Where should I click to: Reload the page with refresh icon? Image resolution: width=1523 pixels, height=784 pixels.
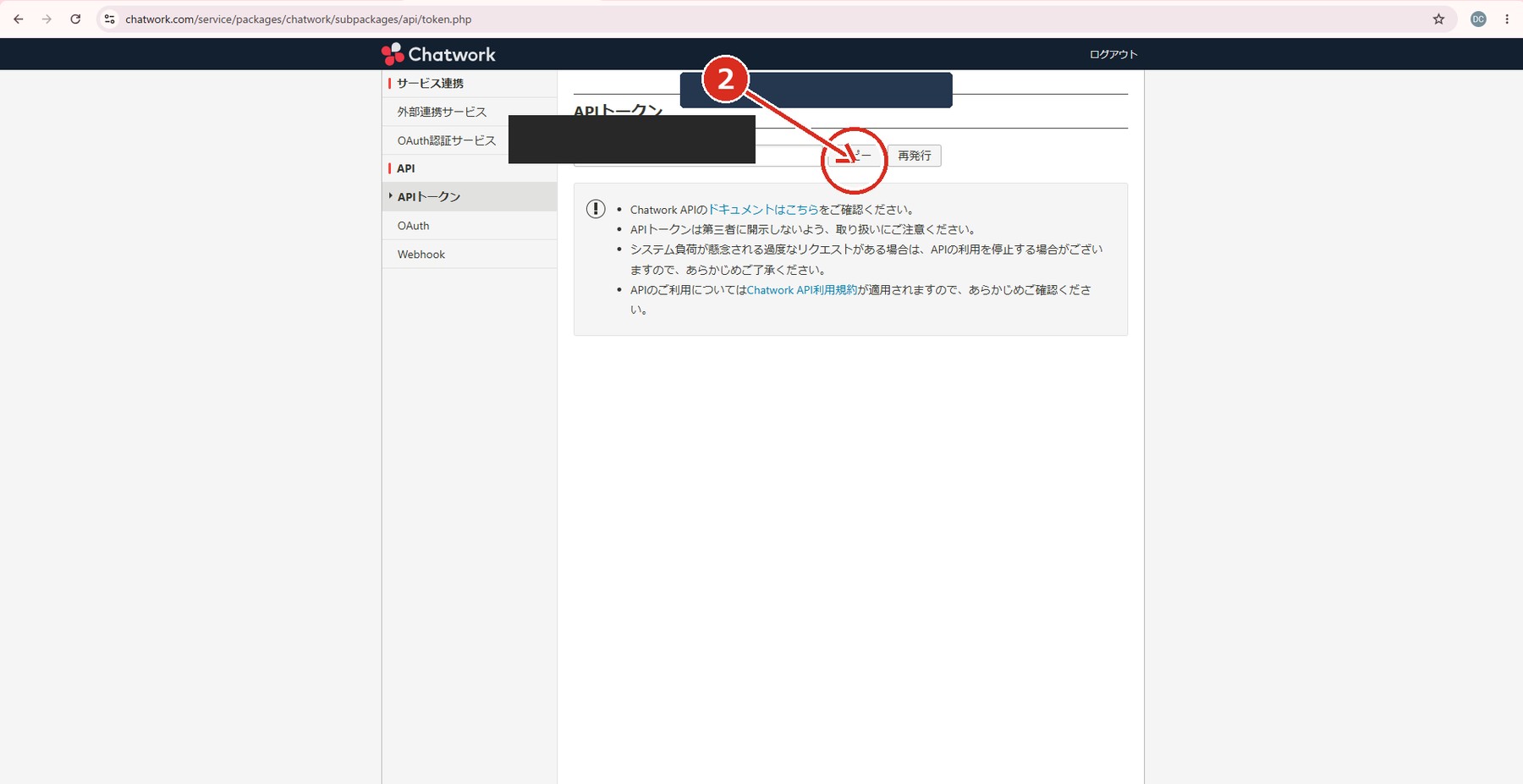point(75,19)
